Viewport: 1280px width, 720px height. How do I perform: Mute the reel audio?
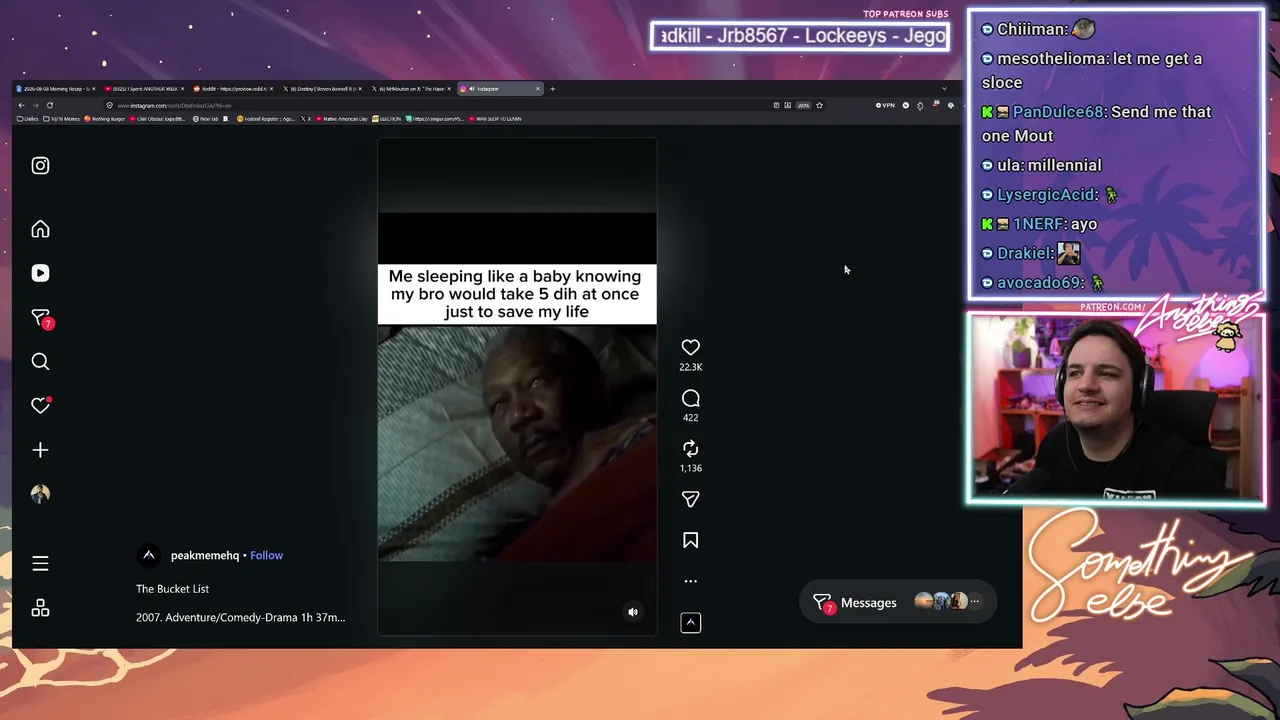point(633,612)
